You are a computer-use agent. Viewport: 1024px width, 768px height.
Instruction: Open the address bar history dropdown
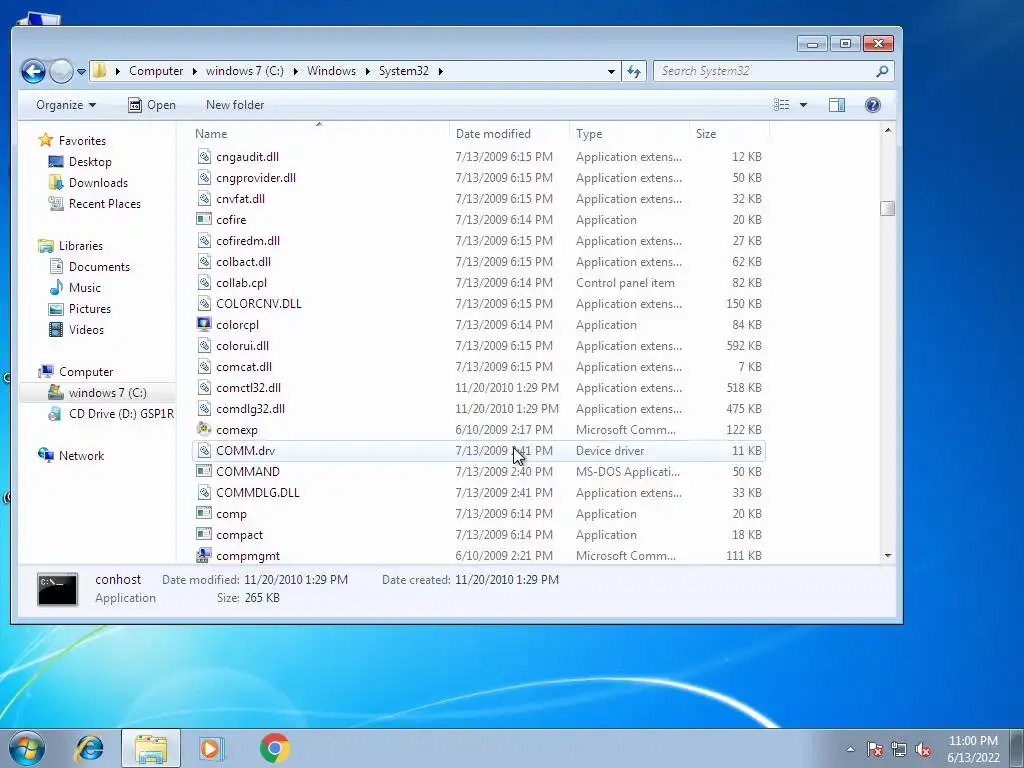click(x=611, y=71)
